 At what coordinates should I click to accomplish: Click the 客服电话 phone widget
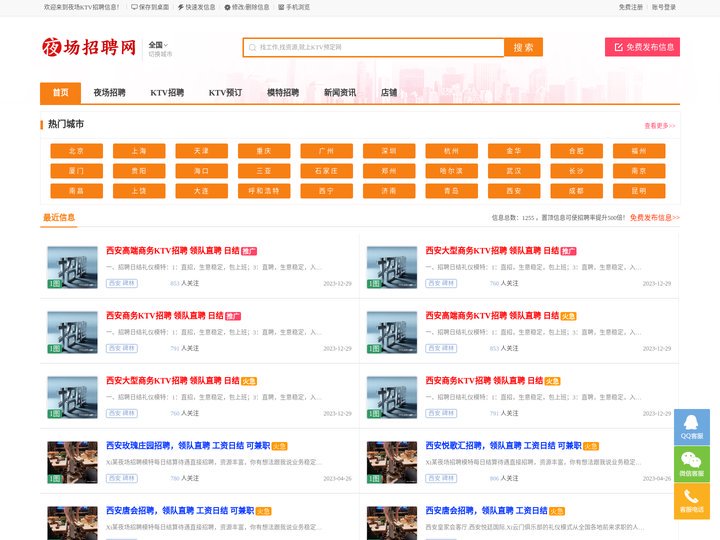692,501
